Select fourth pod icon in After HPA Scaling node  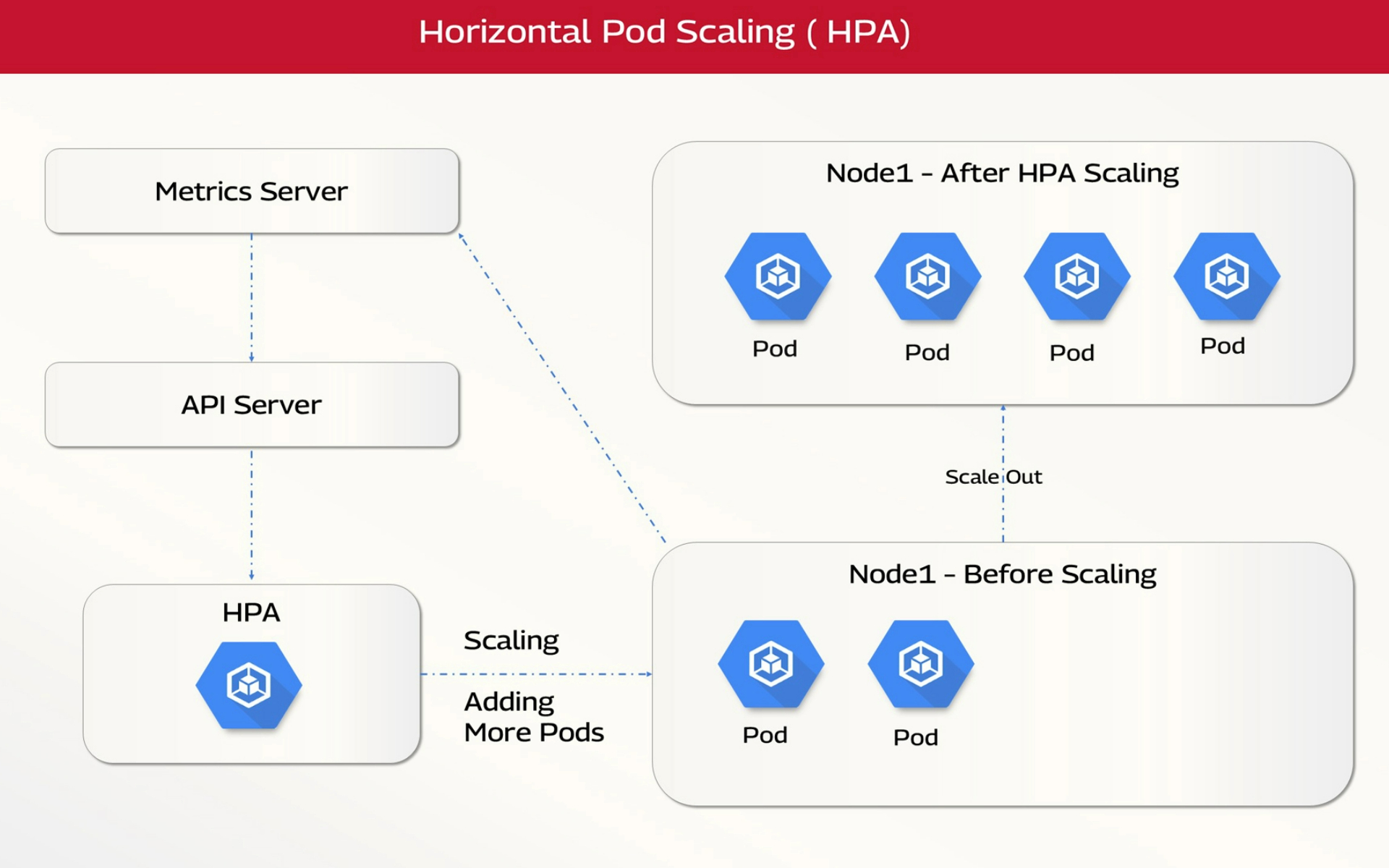click(x=1226, y=276)
